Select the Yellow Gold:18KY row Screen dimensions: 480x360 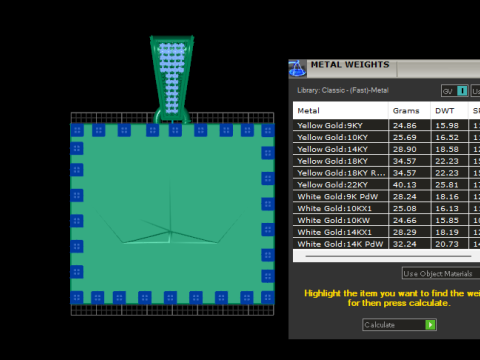(386, 161)
